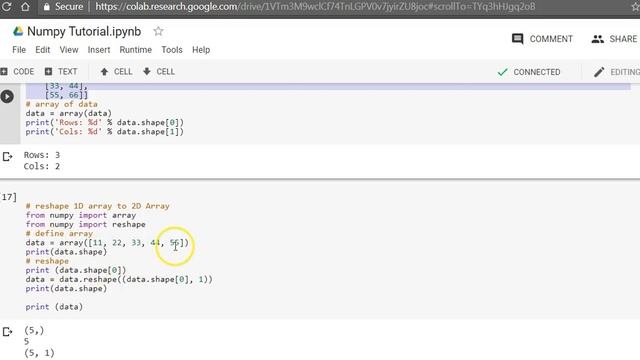Click the comment '# reshape 1D array to 2D Array'

(x=98, y=206)
